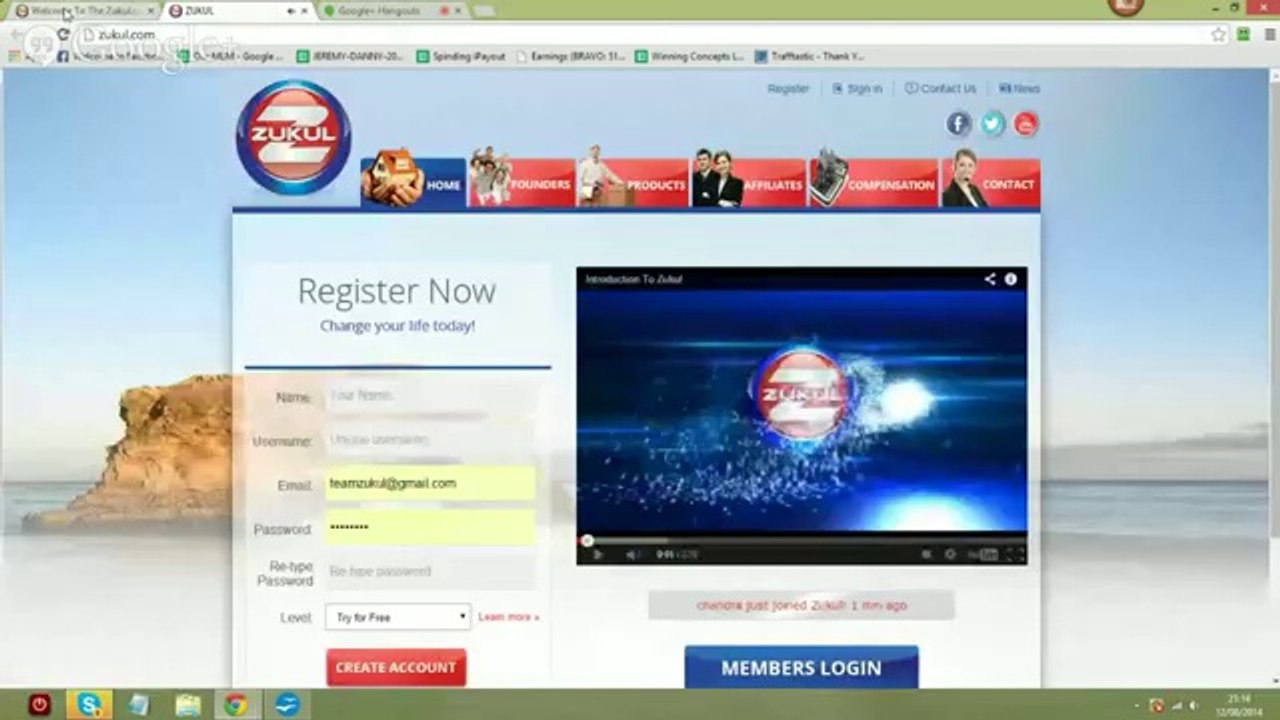1280x720 pixels.
Task: Follow the Register link at top
Action: click(788, 89)
